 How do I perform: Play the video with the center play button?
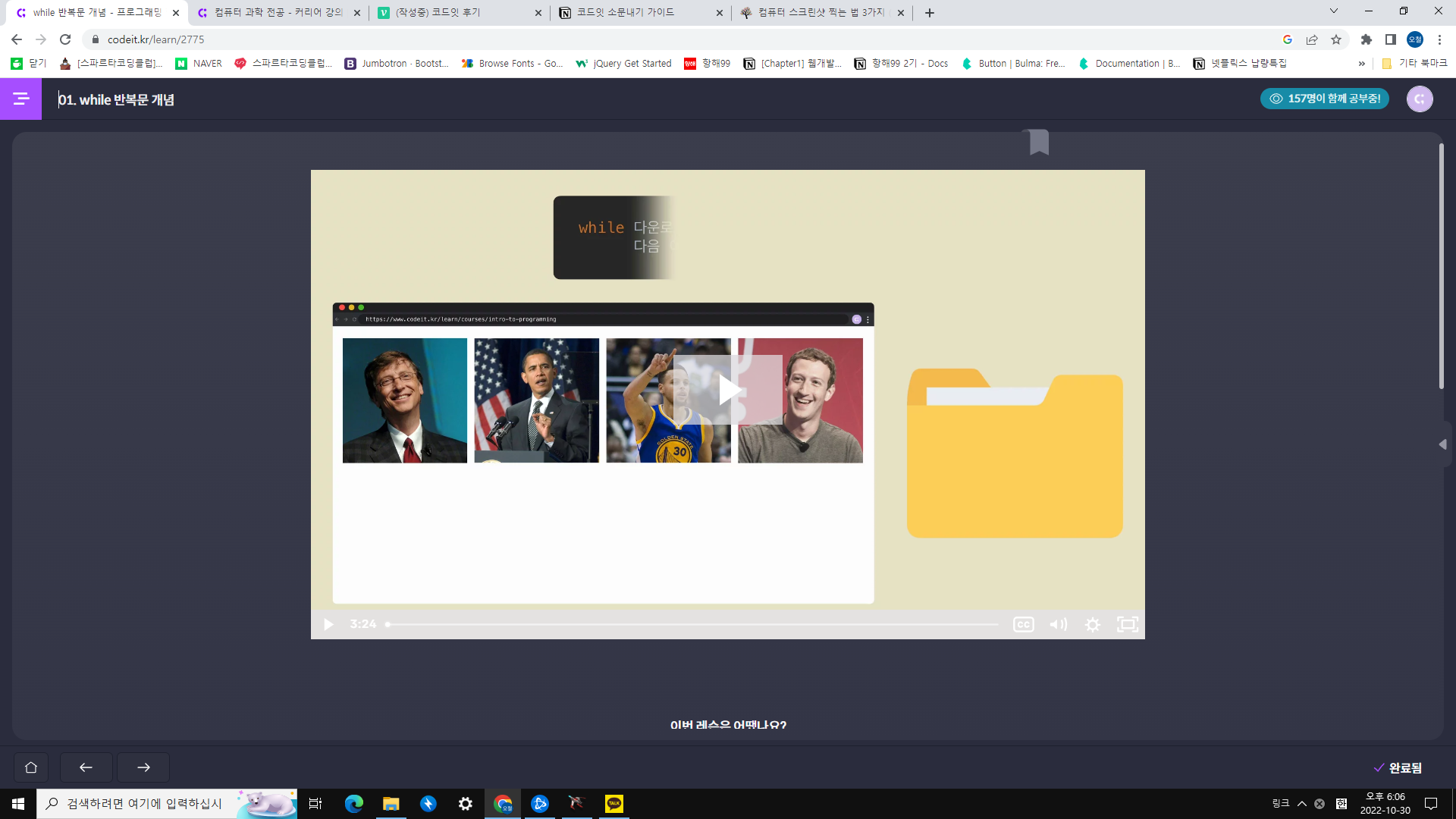pyautogui.click(x=728, y=390)
